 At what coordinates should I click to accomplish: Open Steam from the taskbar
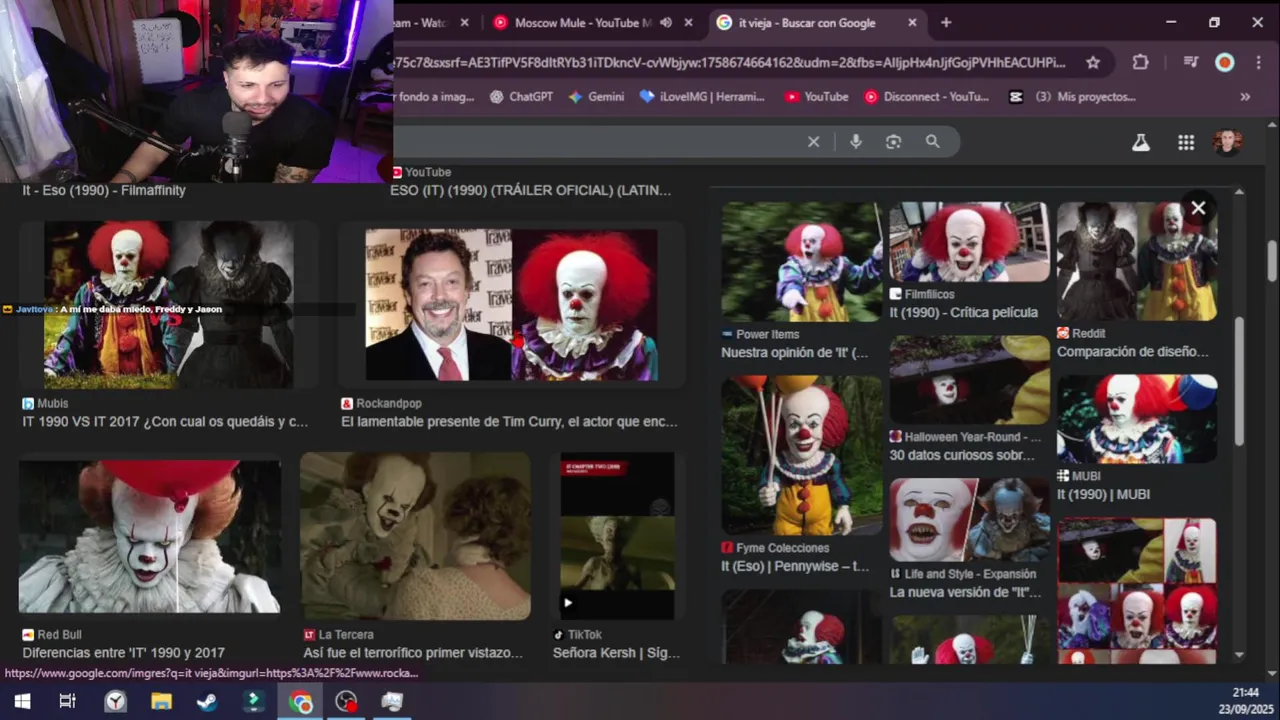point(207,702)
